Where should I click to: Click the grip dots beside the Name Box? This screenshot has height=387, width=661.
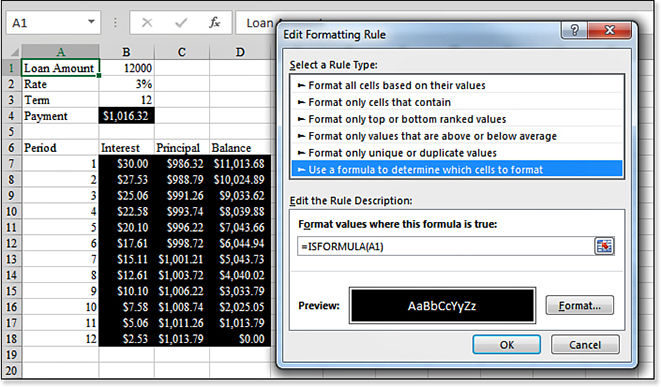pos(115,22)
